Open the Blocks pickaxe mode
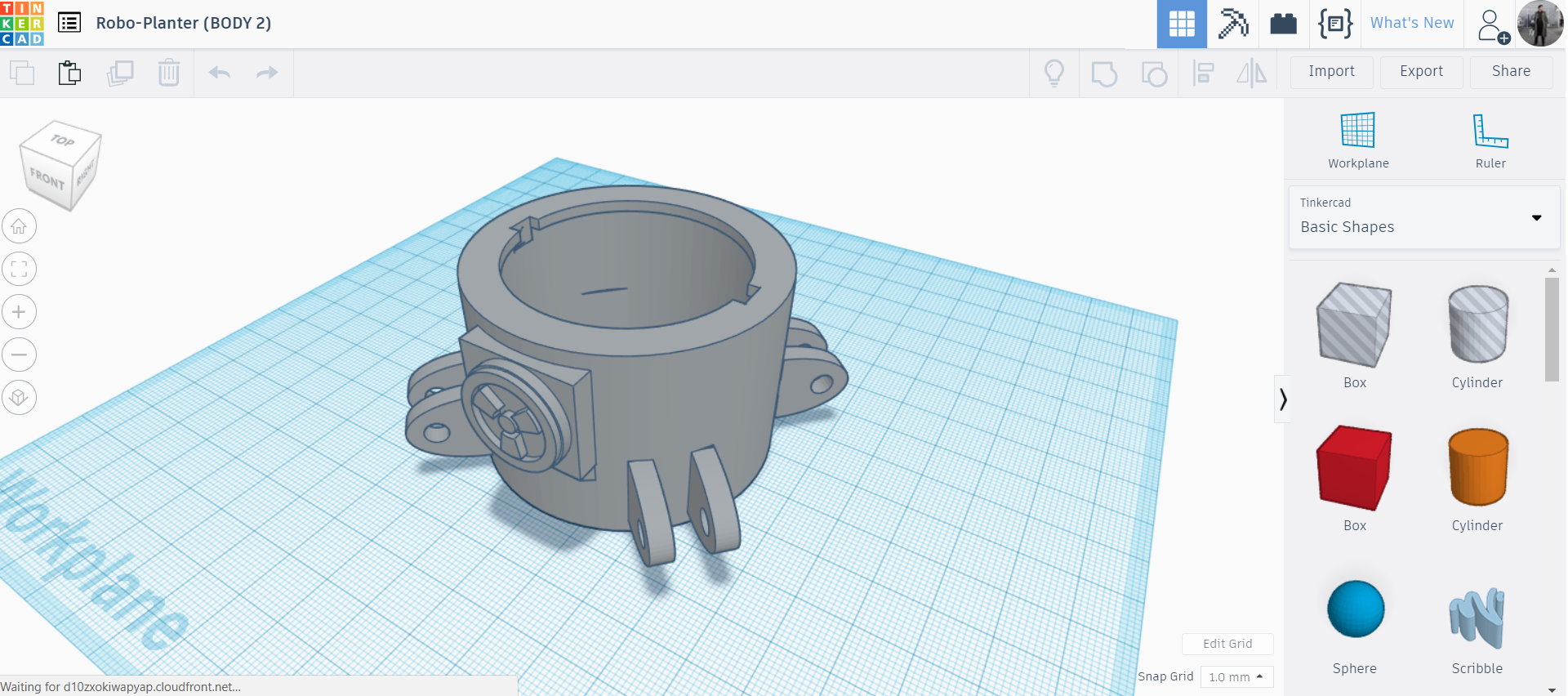The image size is (1568, 696). (1233, 24)
